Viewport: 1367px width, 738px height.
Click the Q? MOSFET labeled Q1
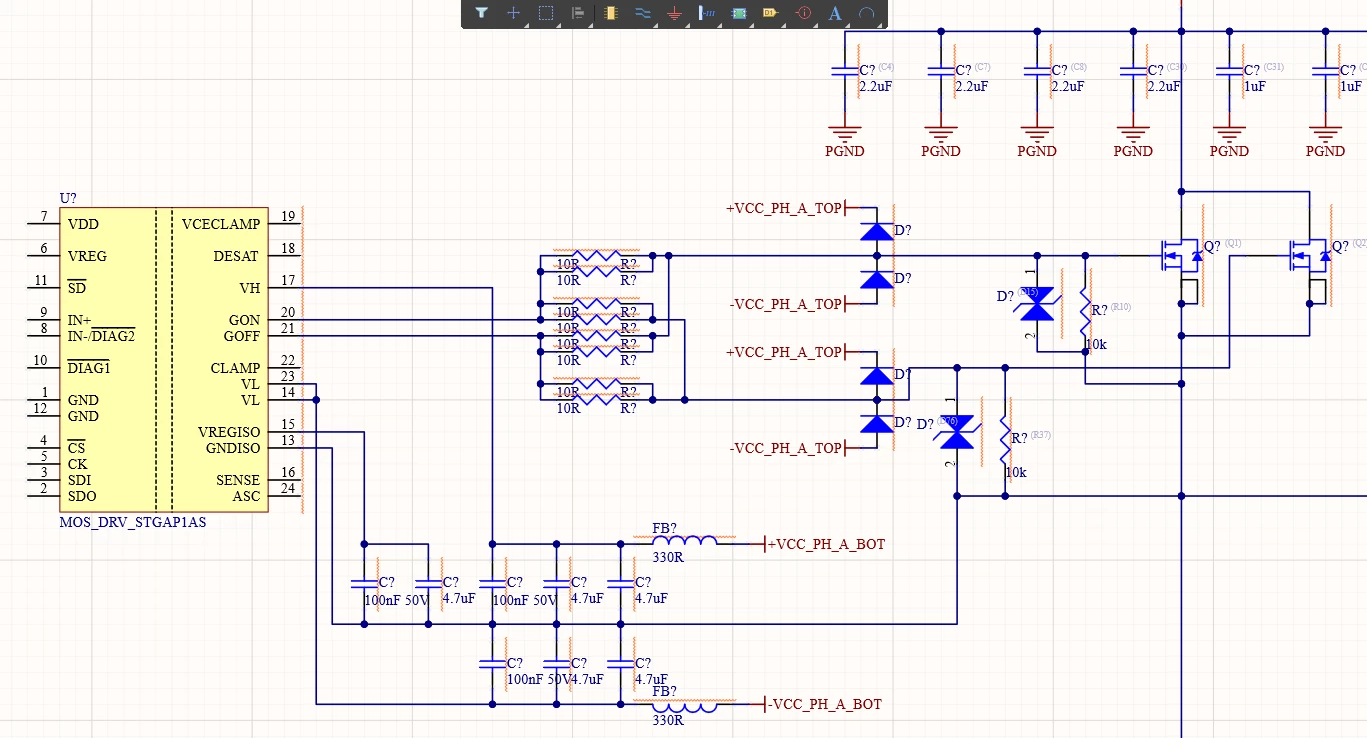1184,256
